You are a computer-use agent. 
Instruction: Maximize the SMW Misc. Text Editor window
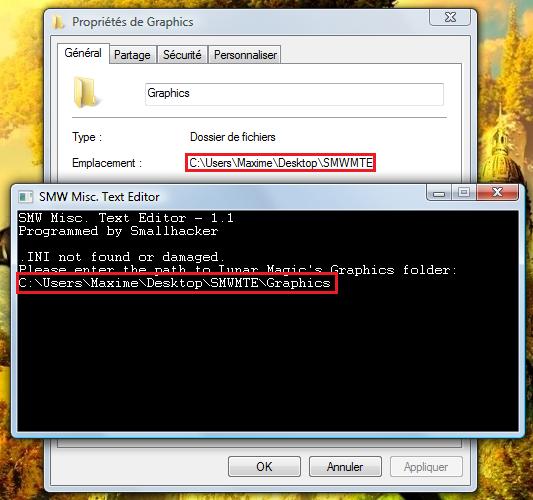(464, 193)
